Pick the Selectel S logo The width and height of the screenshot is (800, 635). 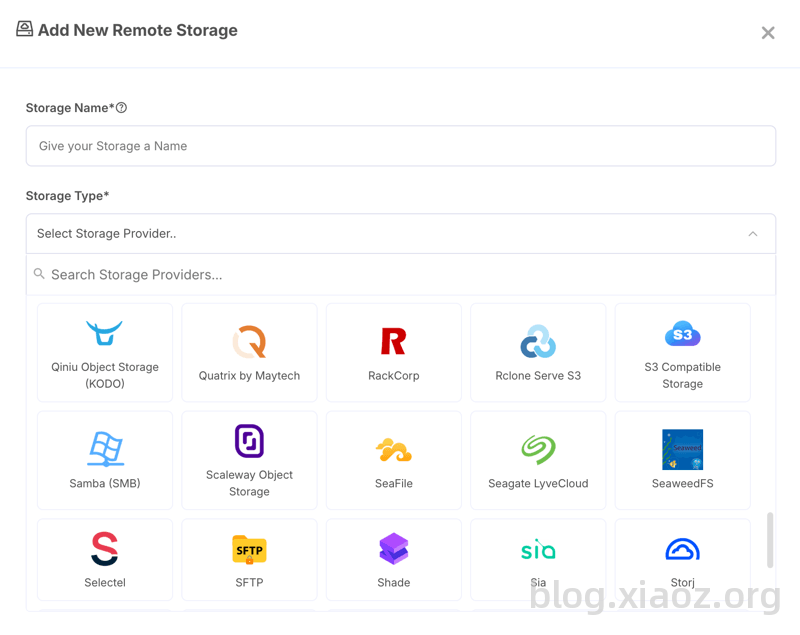tap(105, 549)
